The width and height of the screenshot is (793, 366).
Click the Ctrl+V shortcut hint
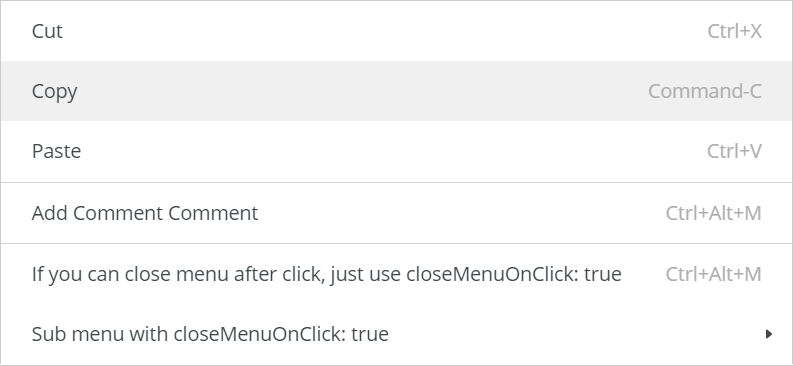point(734,151)
